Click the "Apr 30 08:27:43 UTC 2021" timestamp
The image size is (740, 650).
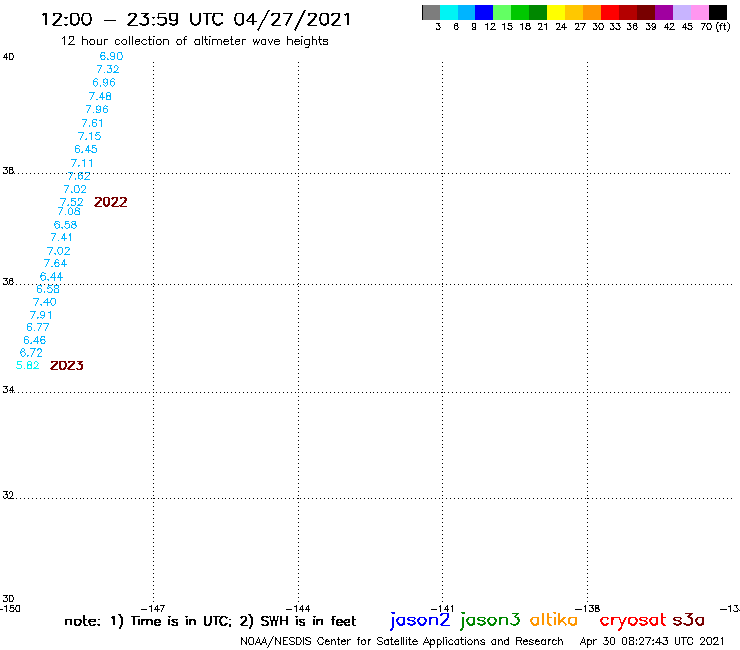tap(652, 642)
